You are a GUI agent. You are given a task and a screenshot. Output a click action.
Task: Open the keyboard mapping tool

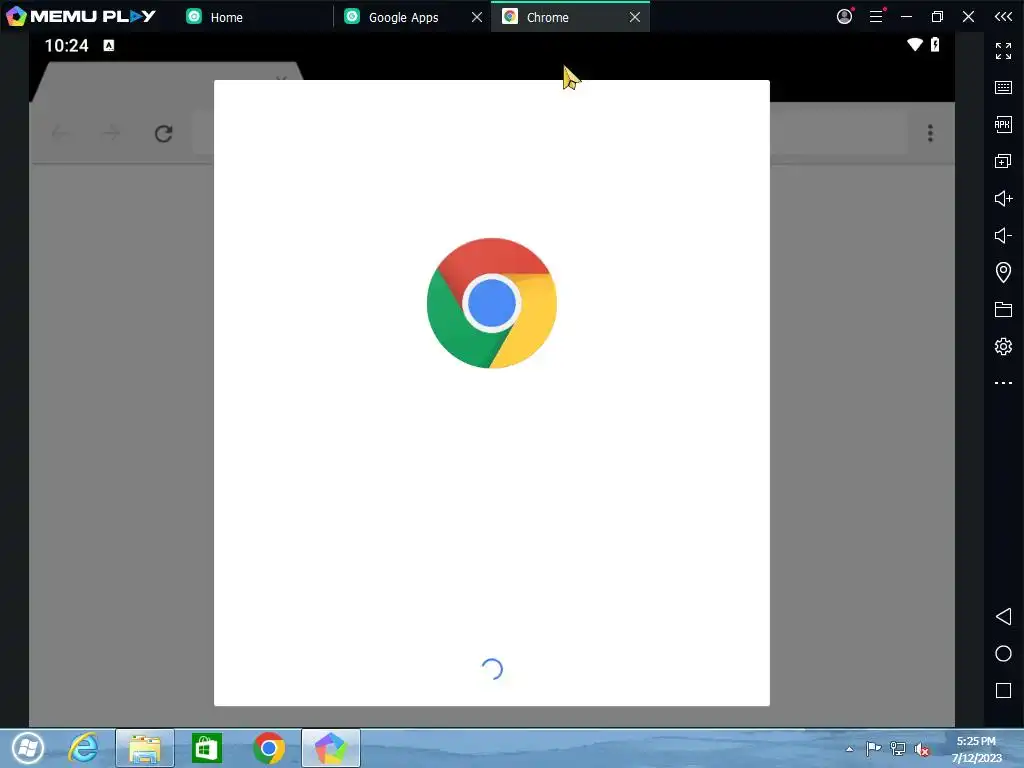(x=1003, y=88)
